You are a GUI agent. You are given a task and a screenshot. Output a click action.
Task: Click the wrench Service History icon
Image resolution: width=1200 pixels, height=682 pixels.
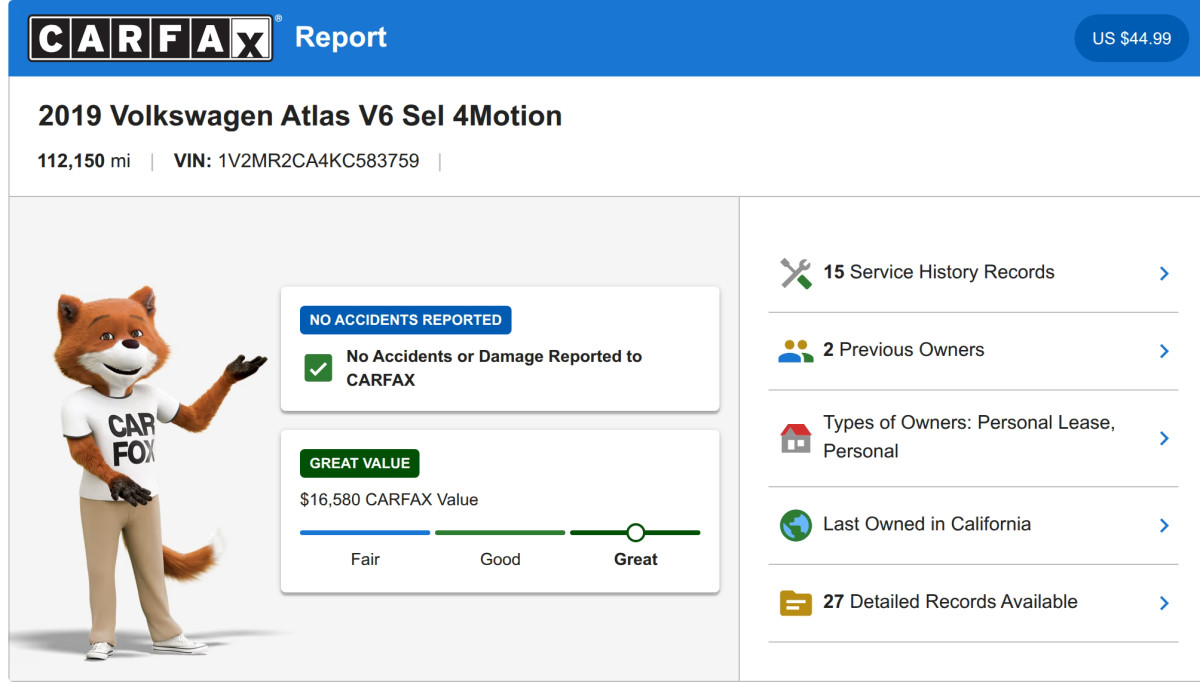tap(796, 273)
